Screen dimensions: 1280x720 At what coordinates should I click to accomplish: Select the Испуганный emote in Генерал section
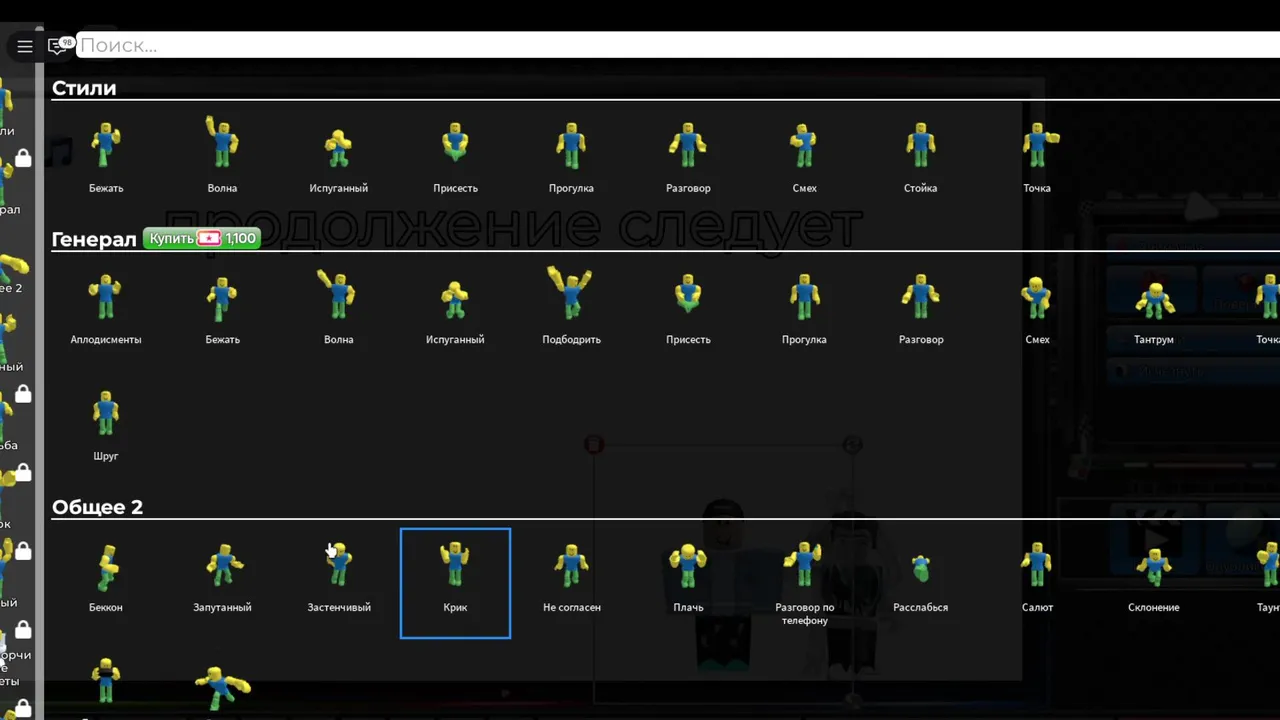[x=455, y=306]
